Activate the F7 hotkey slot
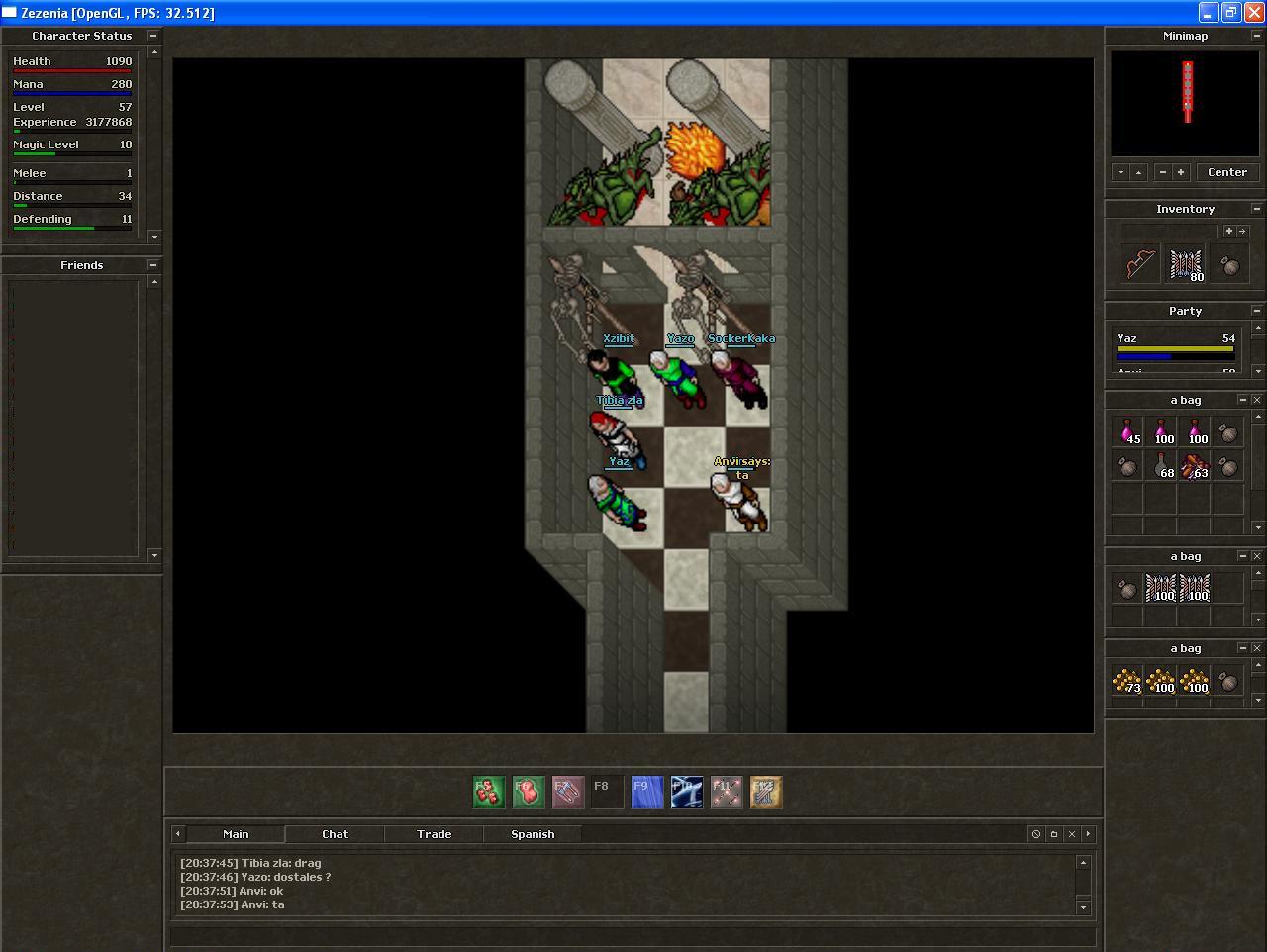The width and height of the screenshot is (1267, 952). pyautogui.click(x=568, y=792)
